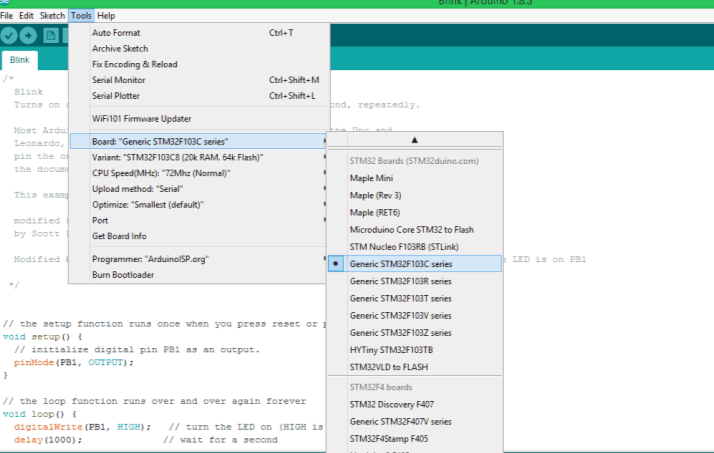The height and width of the screenshot is (453, 714).
Task: Select Microduino Core STM32 to Flash
Action: tap(415, 229)
